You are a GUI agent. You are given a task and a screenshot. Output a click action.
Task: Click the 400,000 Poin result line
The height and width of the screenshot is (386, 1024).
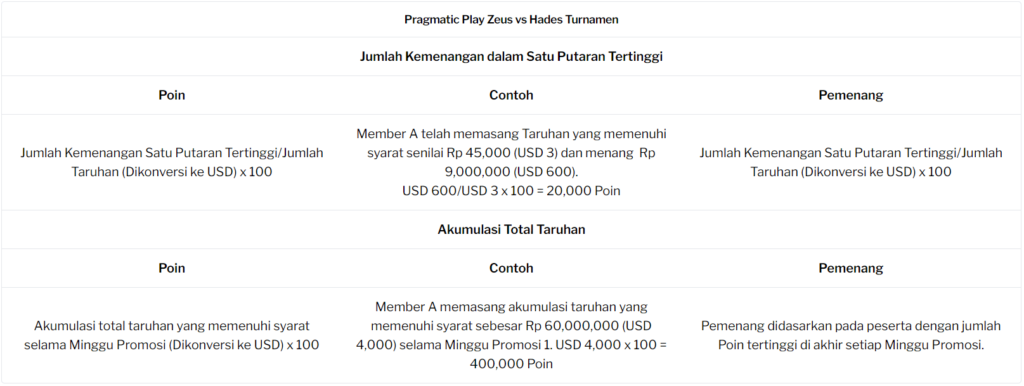[x=511, y=364]
